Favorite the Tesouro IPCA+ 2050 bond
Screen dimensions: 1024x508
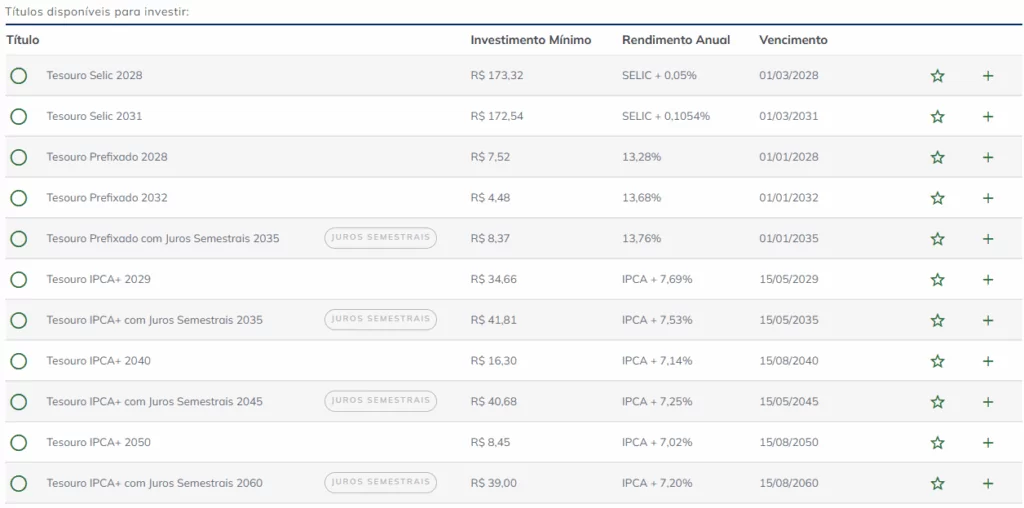937,443
